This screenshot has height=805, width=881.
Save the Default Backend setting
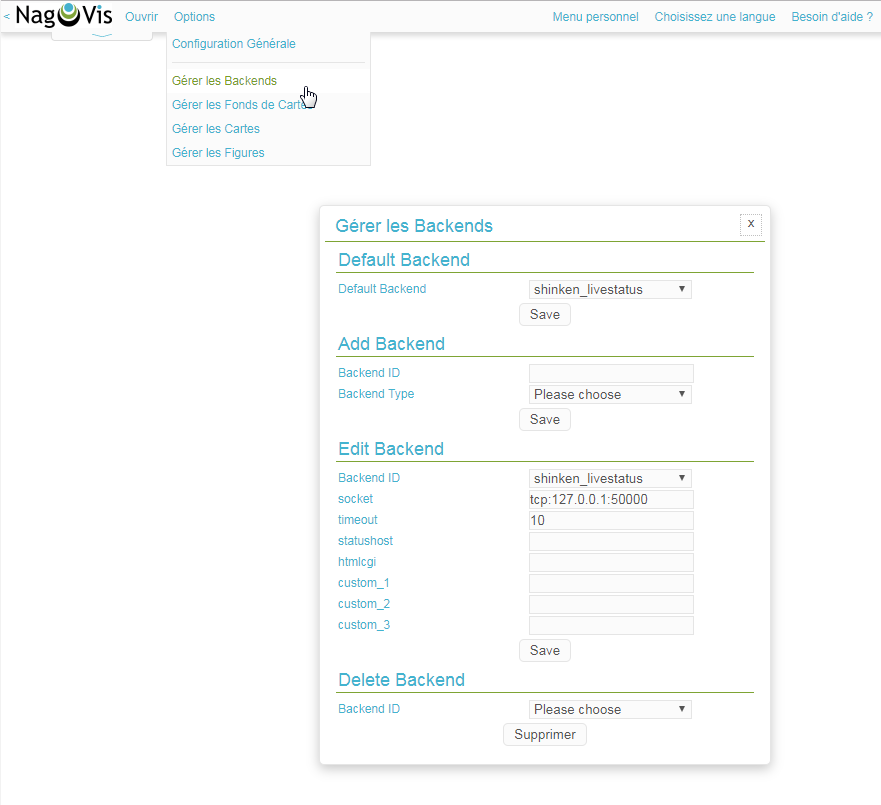(x=544, y=314)
